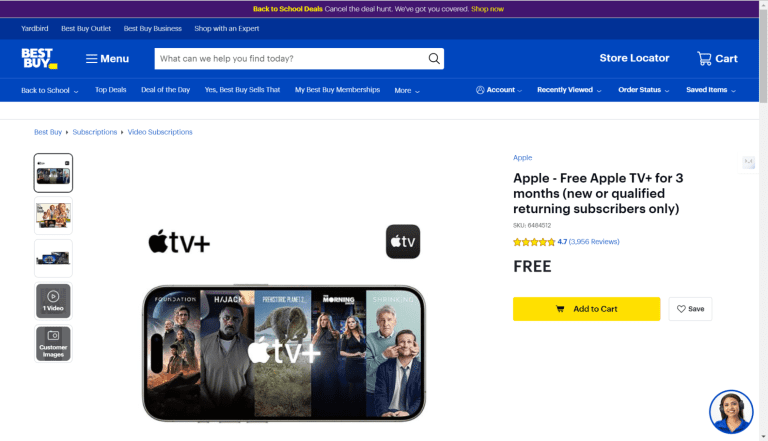Play the 1 Video thumbnail
Viewport: 768px width, 441px height.
tap(53, 301)
